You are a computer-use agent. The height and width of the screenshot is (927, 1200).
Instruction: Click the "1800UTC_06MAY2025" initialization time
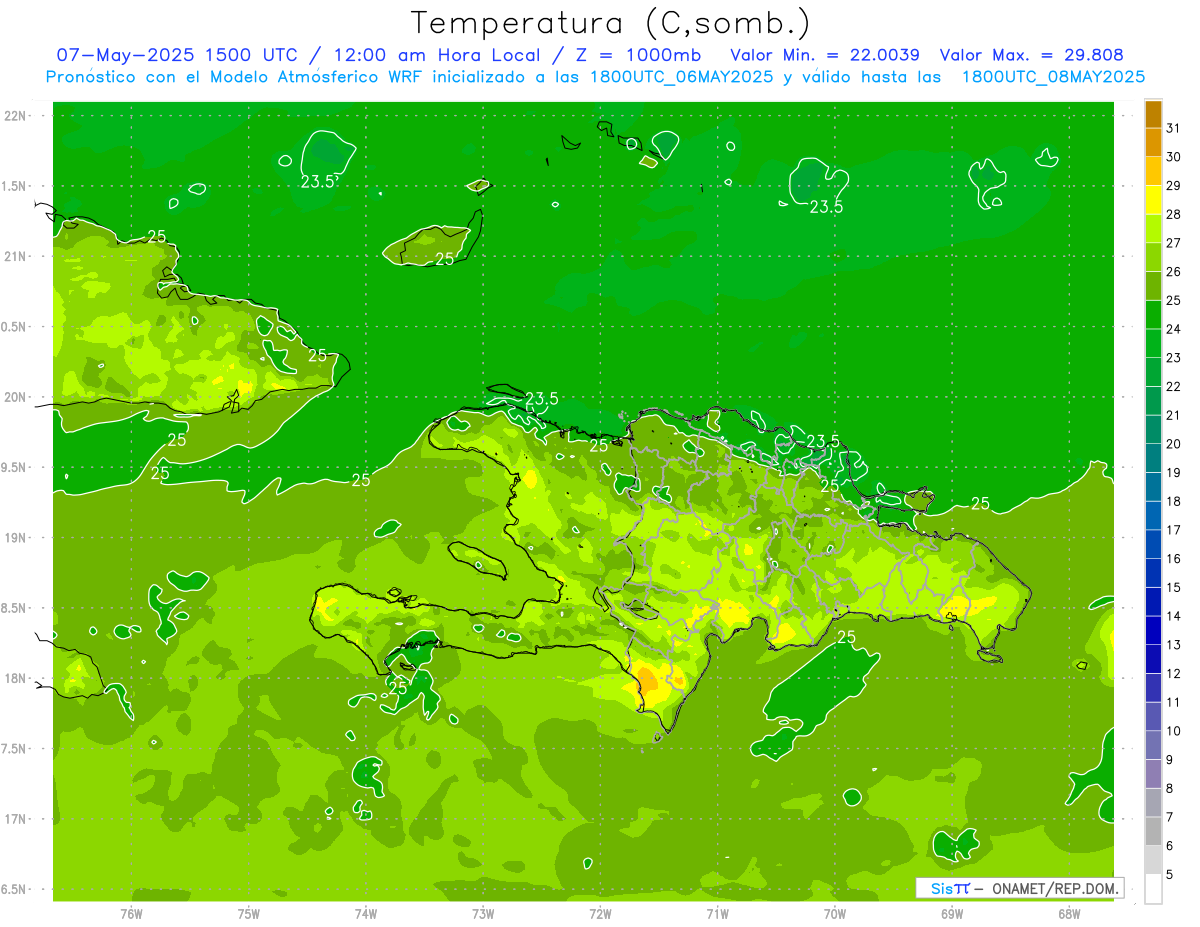pyautogui.click(x=681, y=77)
